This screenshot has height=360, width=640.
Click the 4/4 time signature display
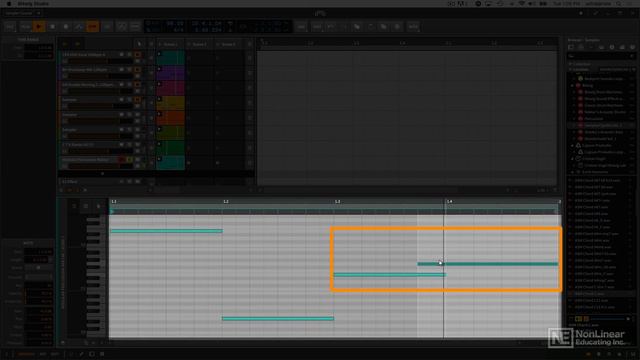178,30
